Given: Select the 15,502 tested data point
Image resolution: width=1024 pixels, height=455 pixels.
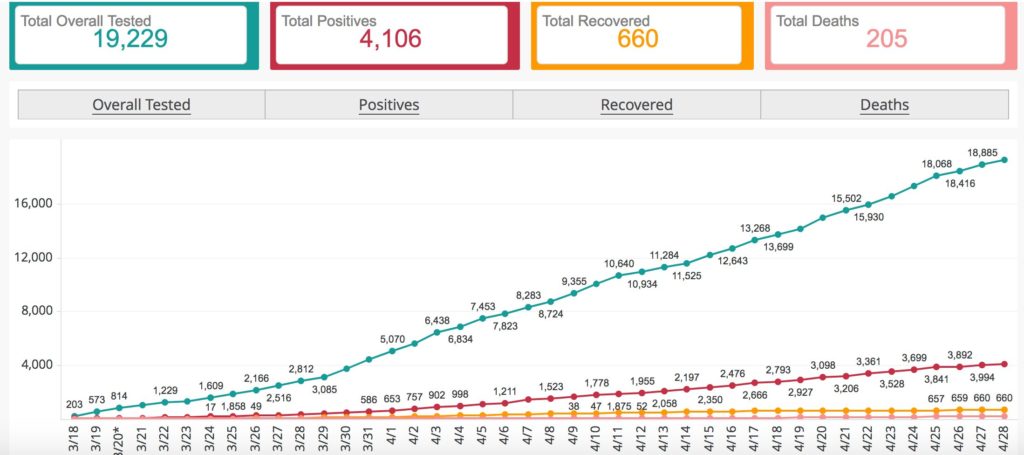Looking at the screenshot, I should click(x=846, y=210).
